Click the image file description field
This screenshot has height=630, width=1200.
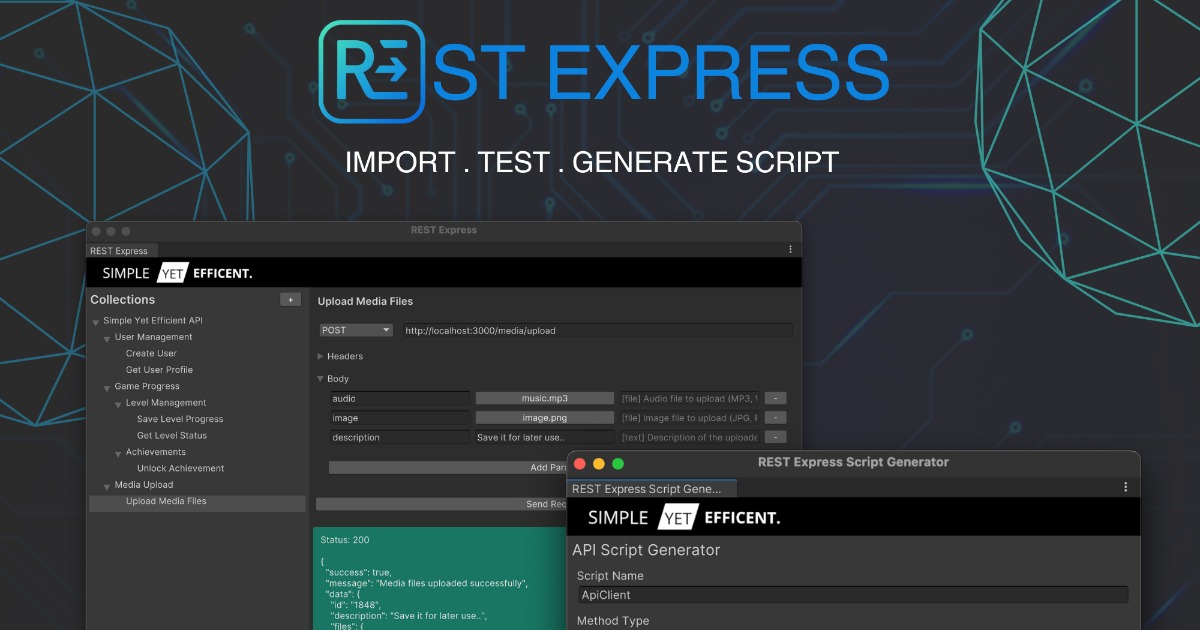(x=689, y=418)
